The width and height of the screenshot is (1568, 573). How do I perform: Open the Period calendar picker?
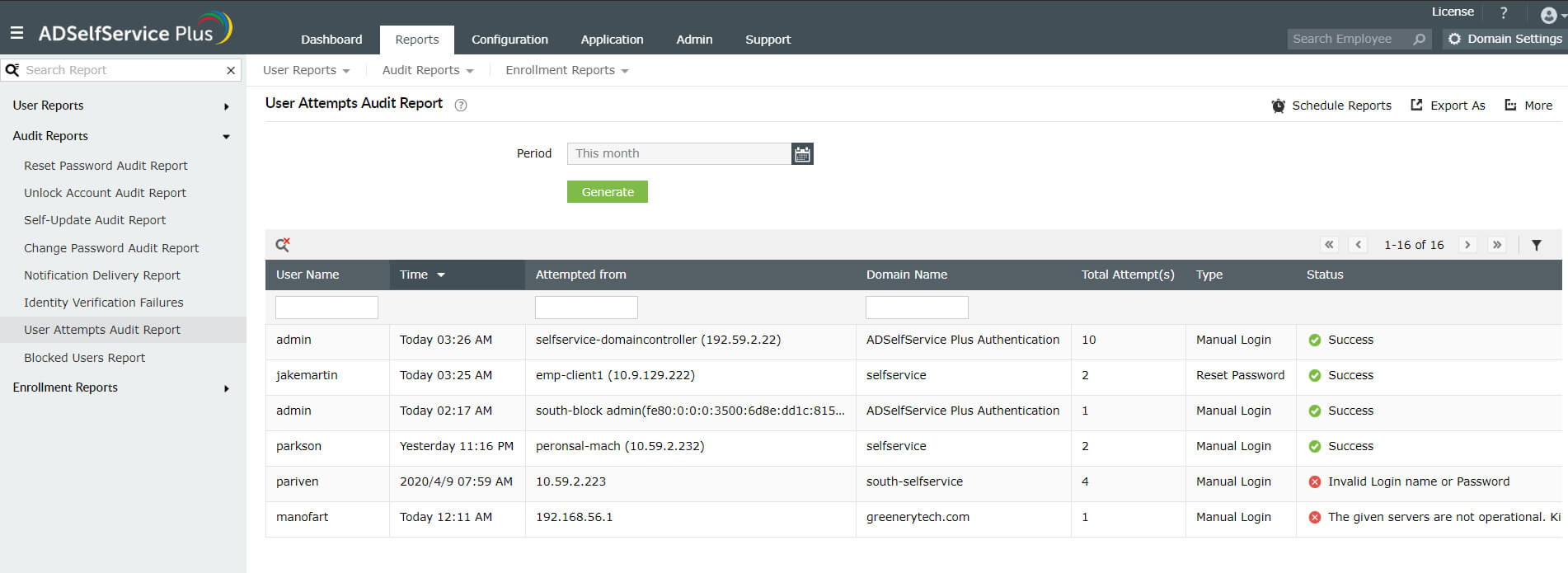(802, 153)
